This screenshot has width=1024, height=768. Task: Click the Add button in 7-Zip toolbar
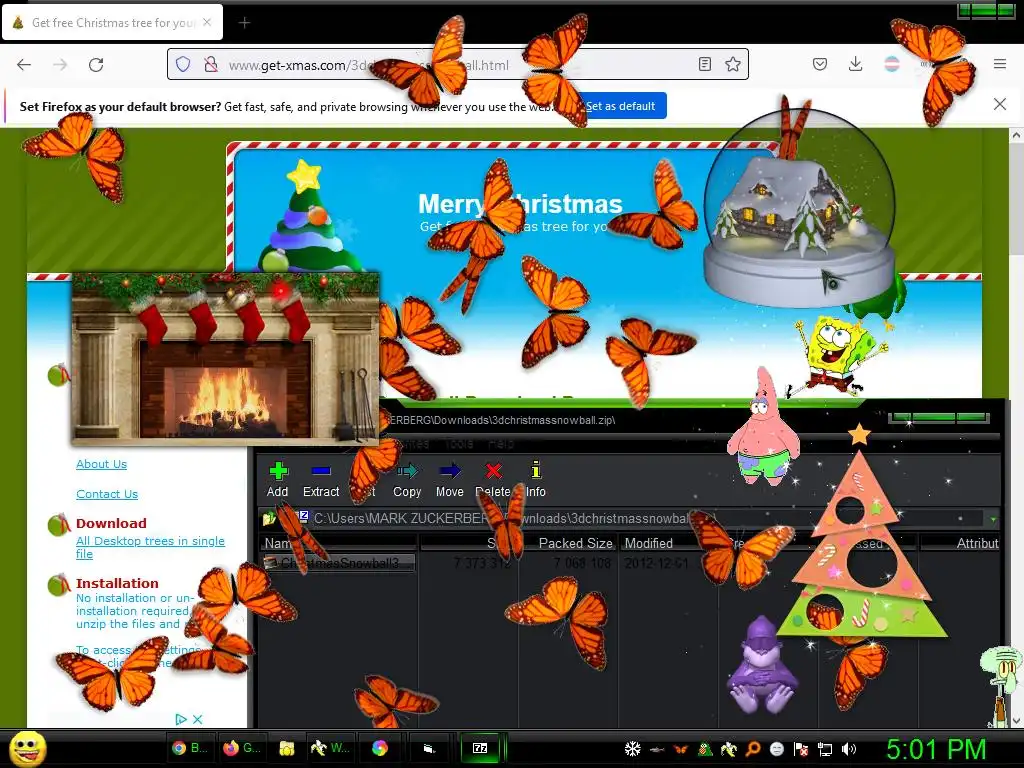click(278, 479)
